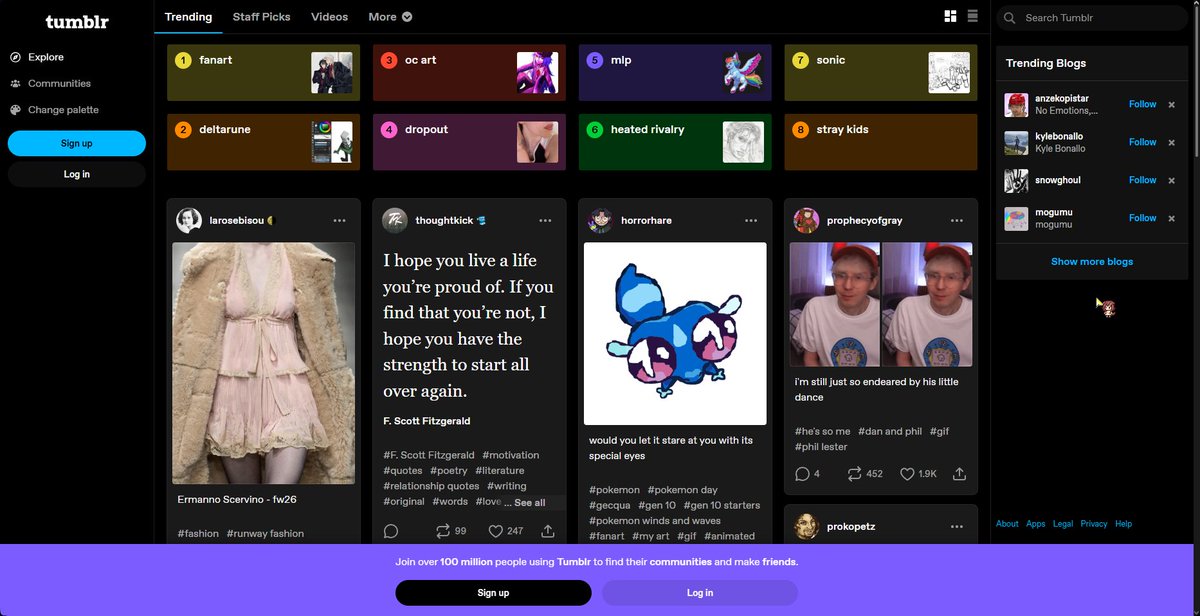Image resolution: width=1200 pixels, height=616 pixels.
Task: Switch to grid view layout icon
Action: 950,16
